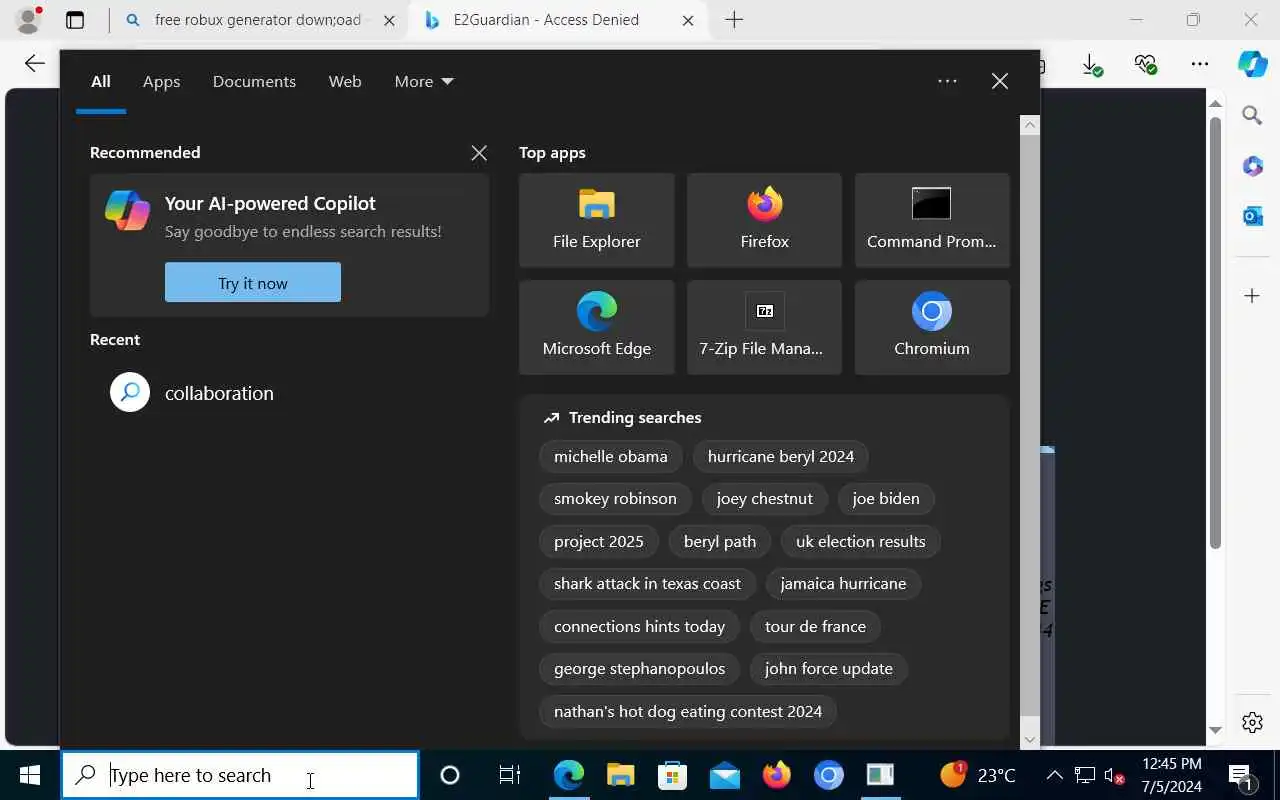Select the All search filter tab
The width and height of the screenshot is (1280, 800).
101,82
